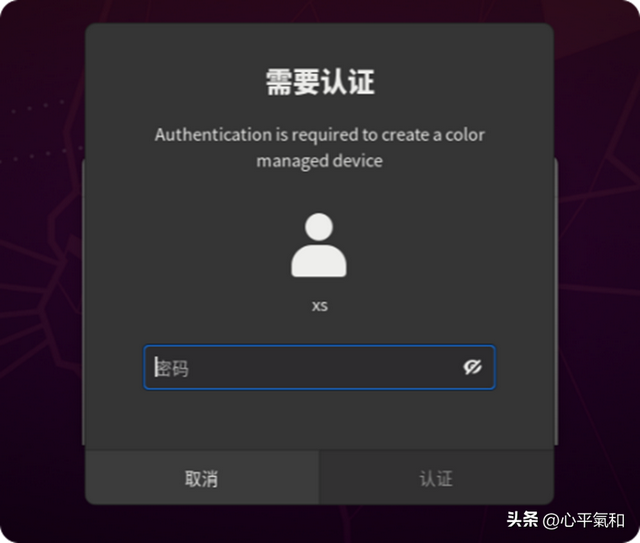Cancel the dialog with the 取消 button
640x543 pixels.
[x=202, y=478]
